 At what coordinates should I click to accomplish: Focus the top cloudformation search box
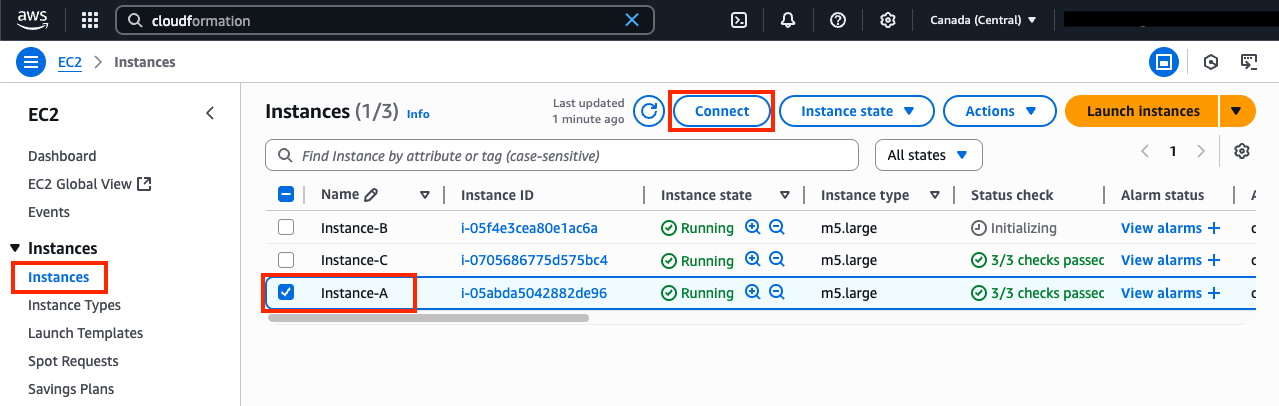pyautogui.click(x=385, y=20)
